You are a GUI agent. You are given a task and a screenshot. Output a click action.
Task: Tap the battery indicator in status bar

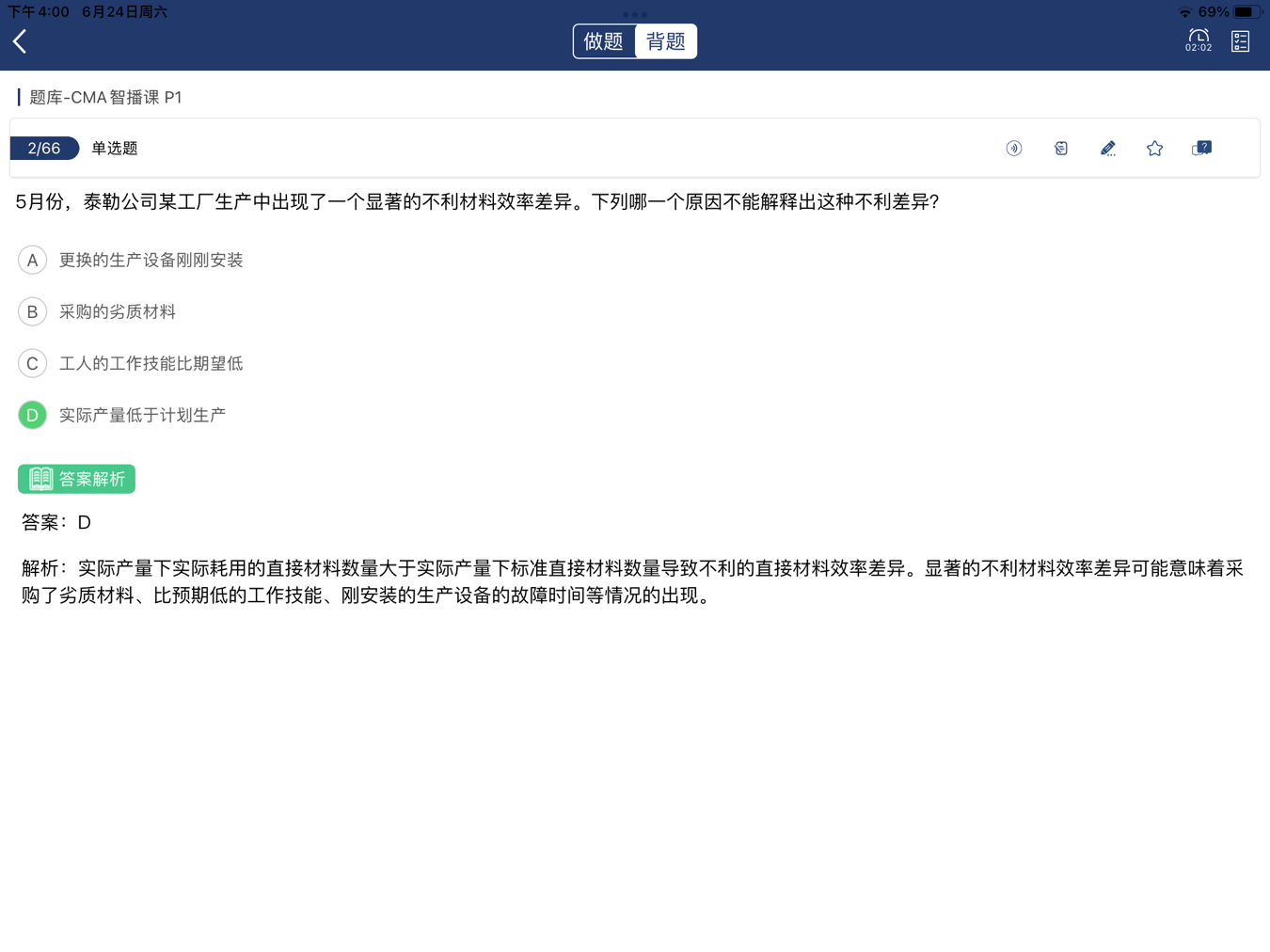coord(1246,12)
